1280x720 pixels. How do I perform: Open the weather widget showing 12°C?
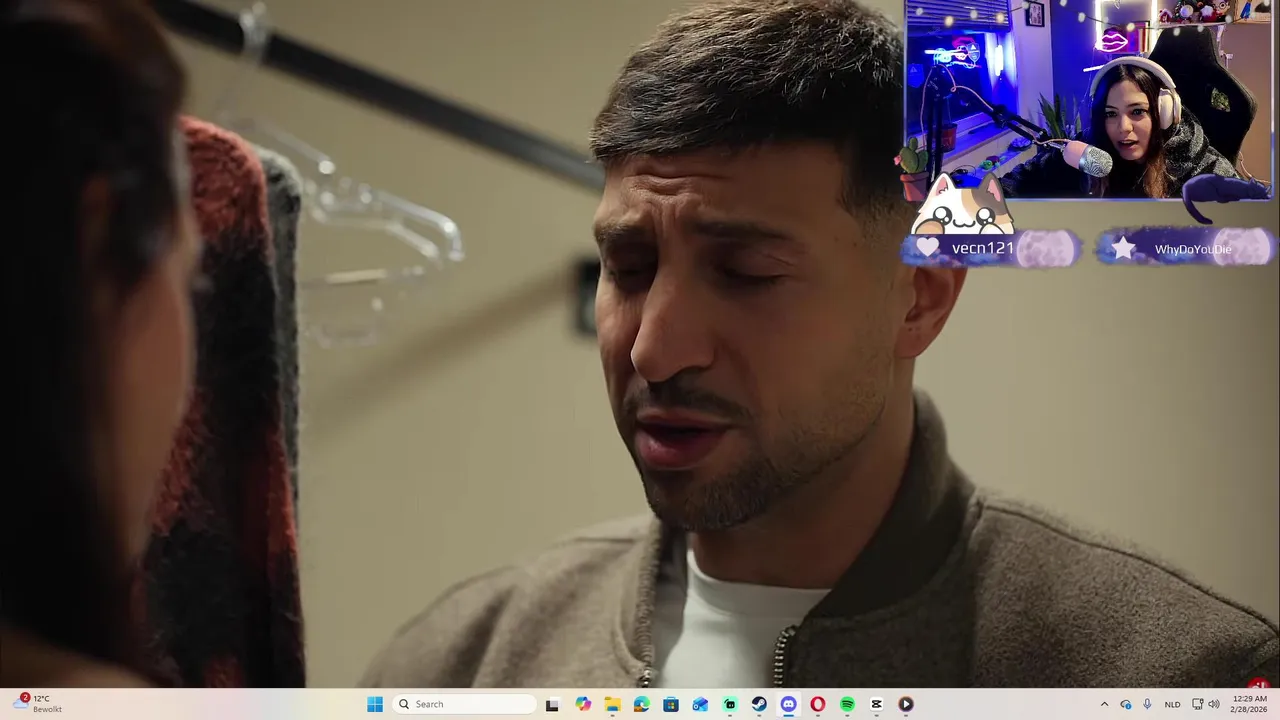pyautogui.click(x=38, y=704)
